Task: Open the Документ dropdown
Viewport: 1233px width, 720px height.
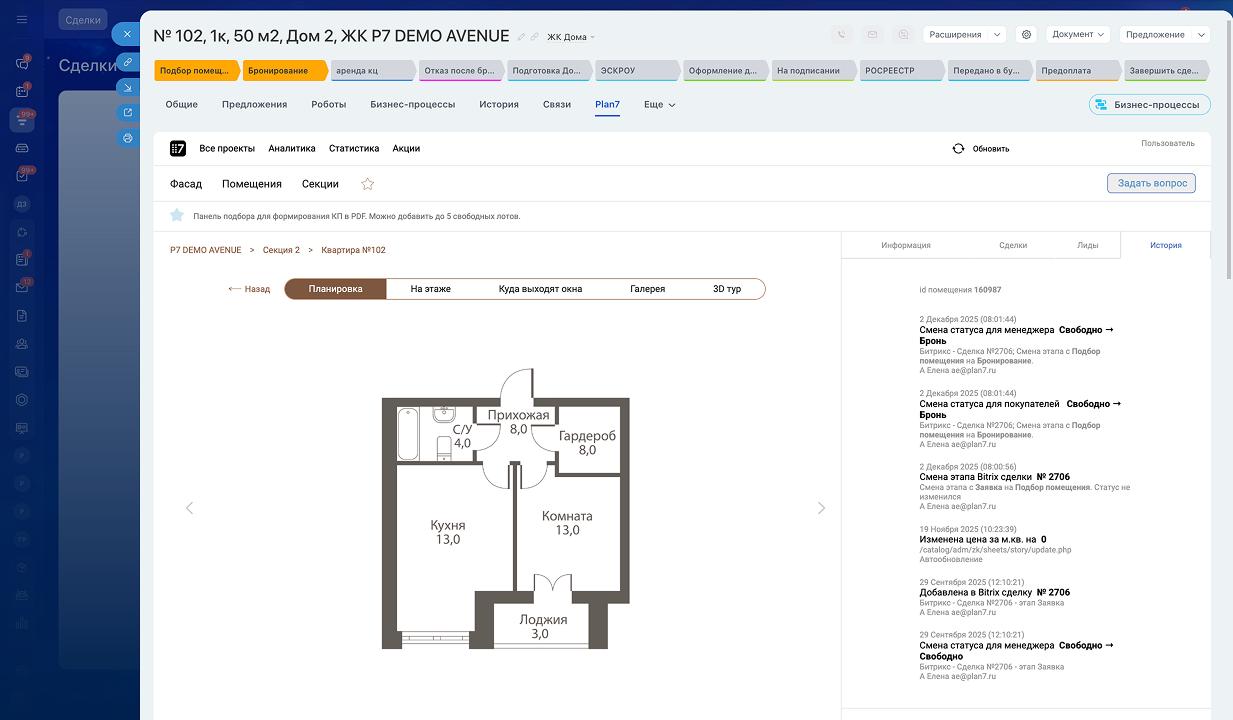Action: tap(1078, 34)
